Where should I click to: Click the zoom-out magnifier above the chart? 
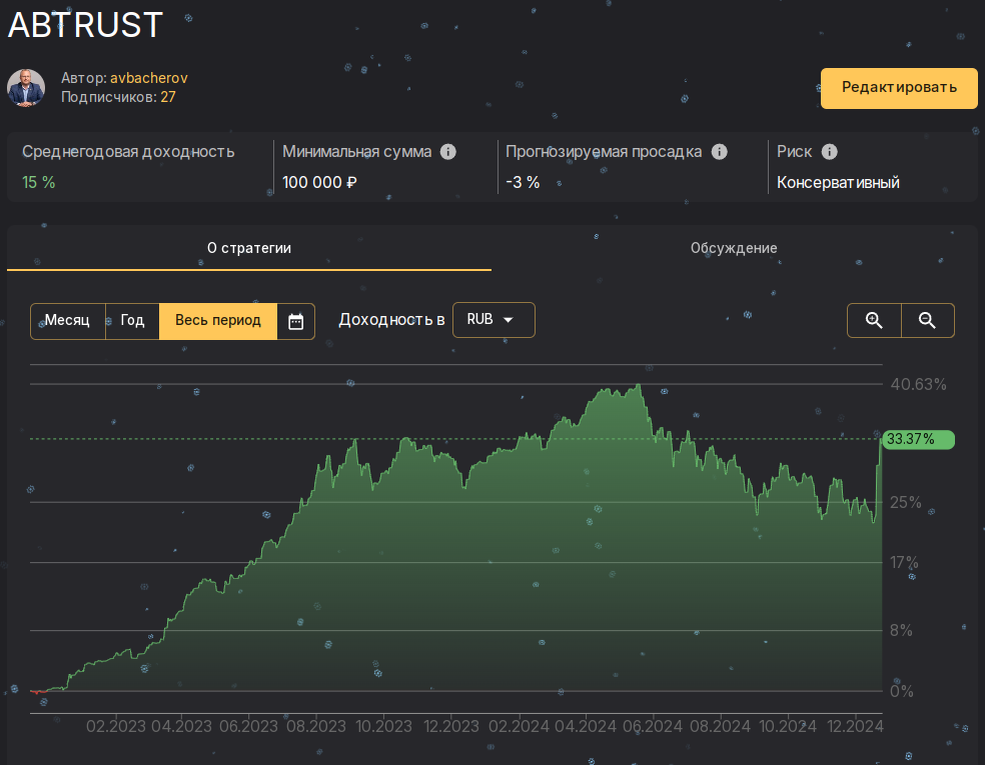(x=928, y=320)
